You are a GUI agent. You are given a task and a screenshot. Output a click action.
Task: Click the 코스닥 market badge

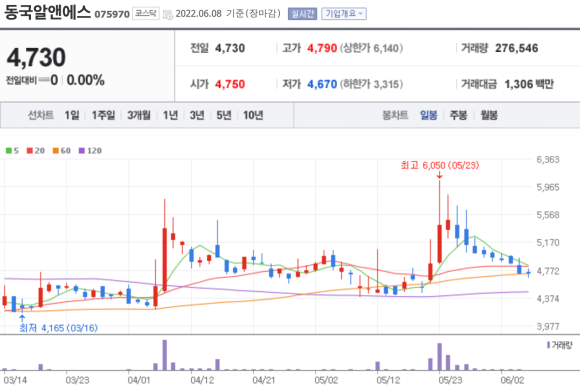tap(146, 13)
